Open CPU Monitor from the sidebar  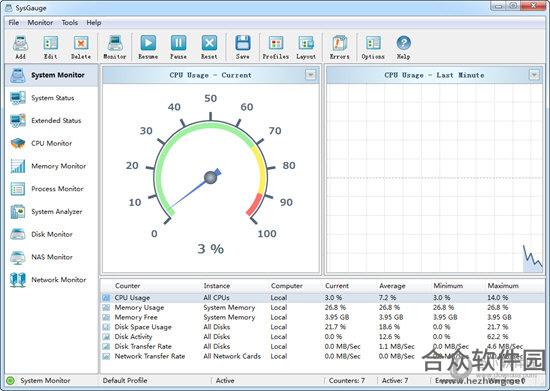tap(52, 143)
